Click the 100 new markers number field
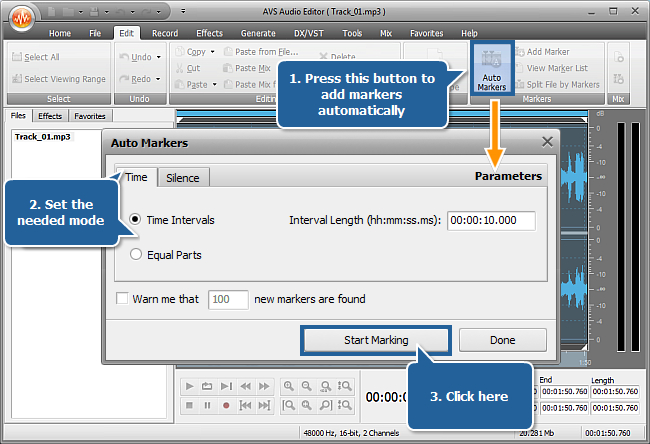This screenshot has height=444, width=650. pyautogui.click(x=228, y=299)
